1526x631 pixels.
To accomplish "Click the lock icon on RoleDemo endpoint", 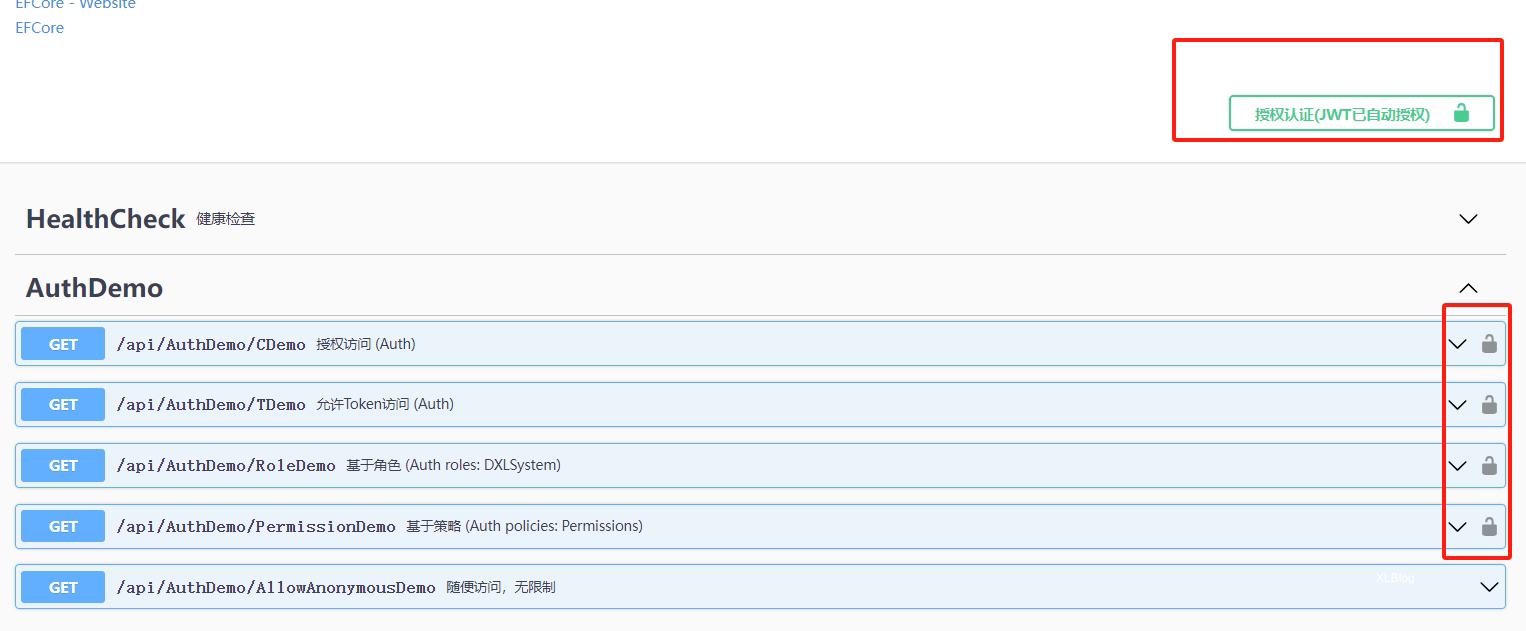I will (x=1489, y=466).
